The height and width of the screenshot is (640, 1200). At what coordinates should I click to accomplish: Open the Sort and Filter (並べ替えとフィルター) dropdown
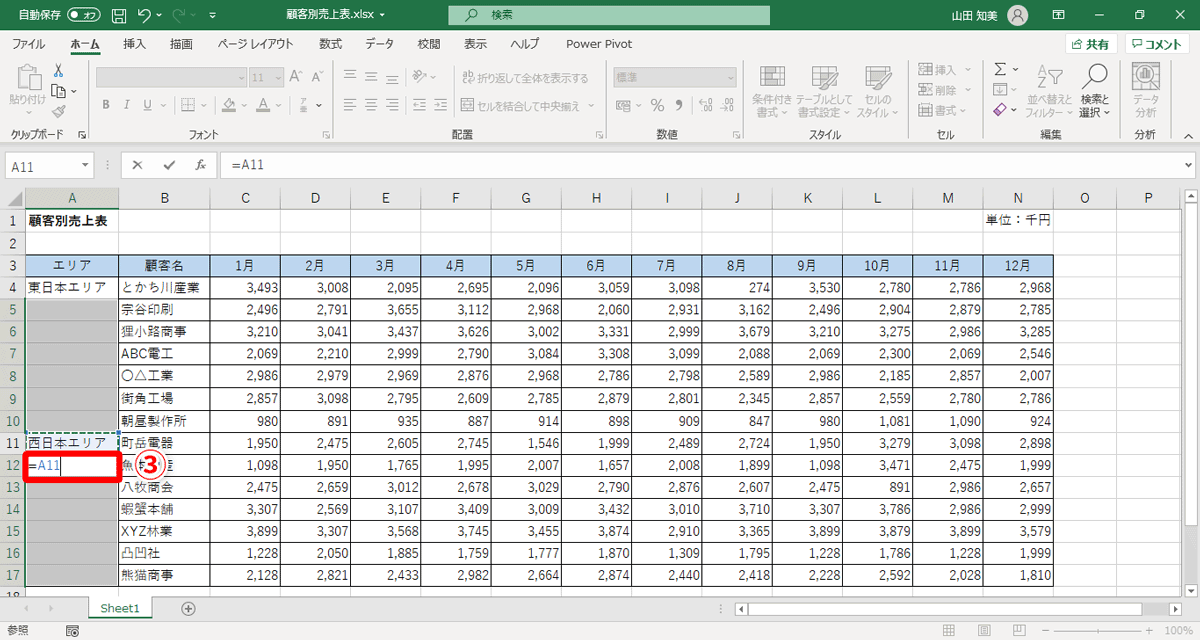pos(1049,91)
